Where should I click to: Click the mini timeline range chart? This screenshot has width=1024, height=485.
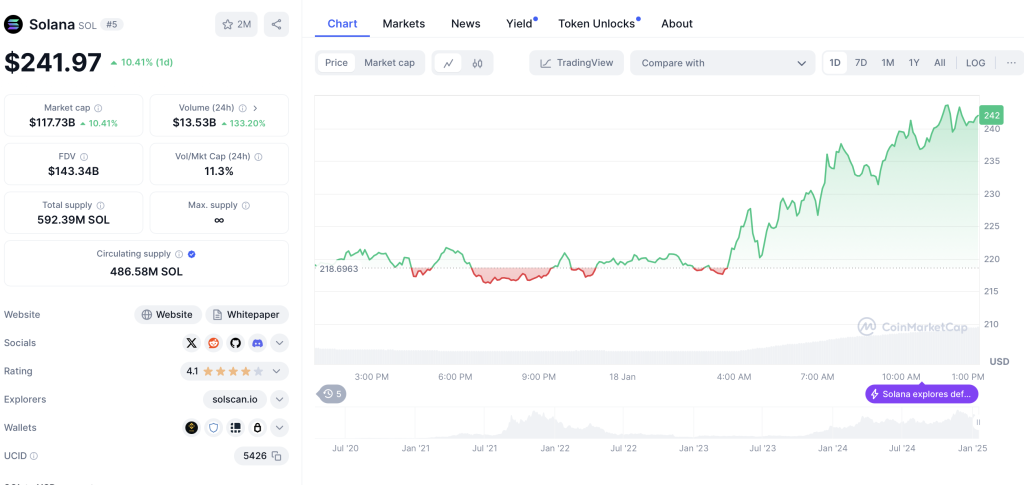(647, 422)
